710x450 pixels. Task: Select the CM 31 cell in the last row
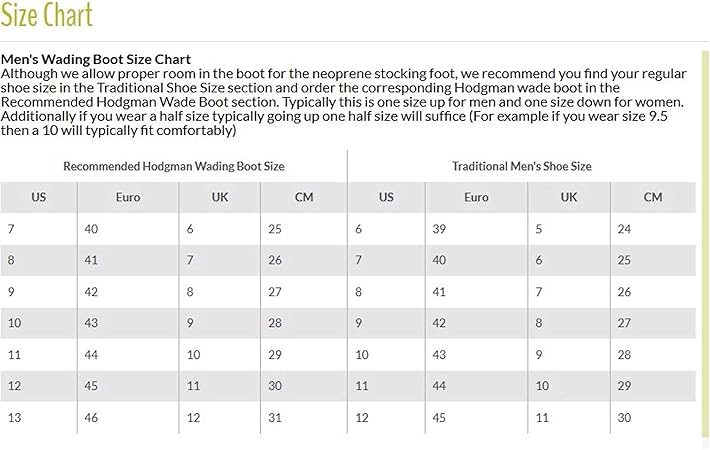[275, 416]
